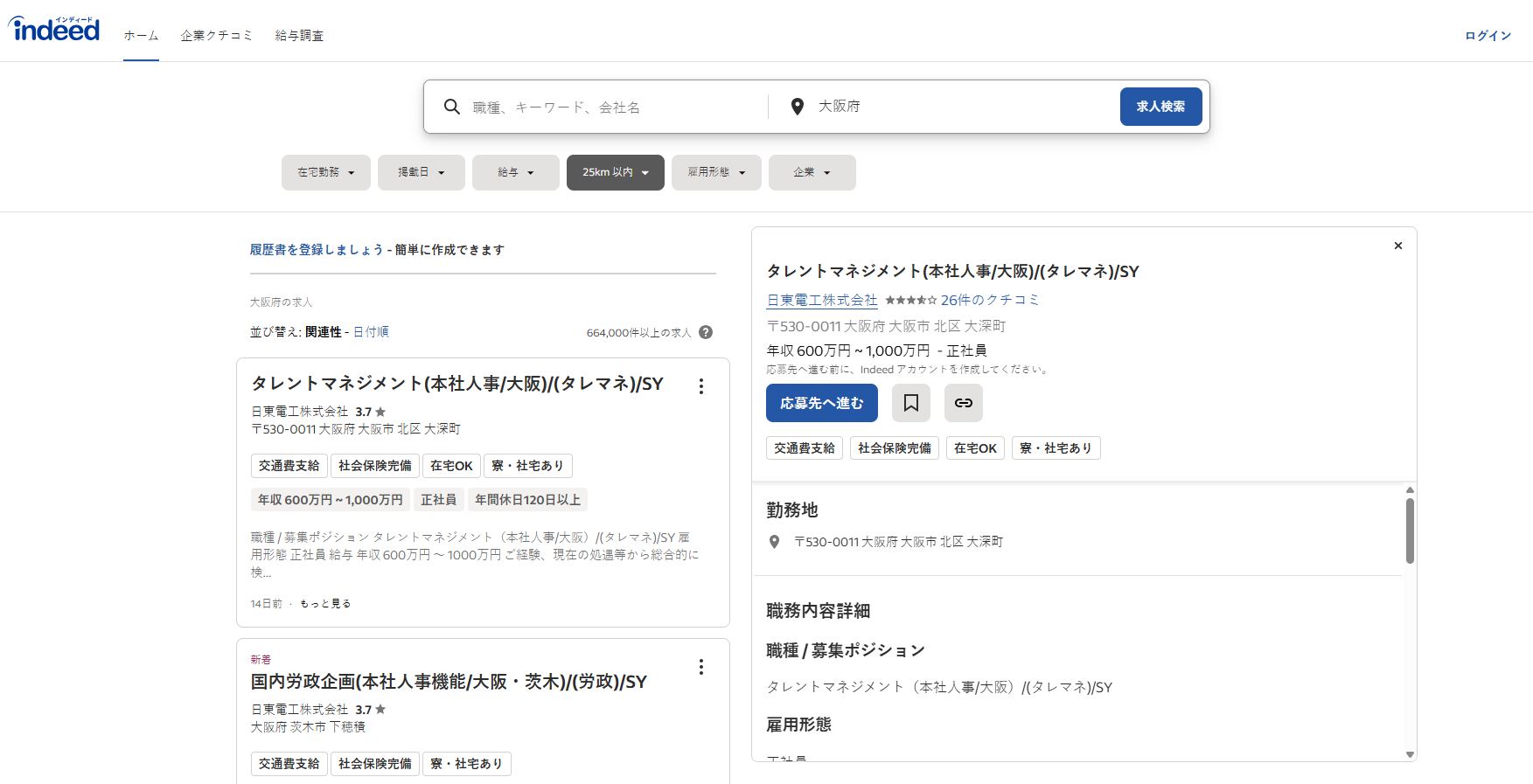Click 交通費支給 tag in detail panel
This screenshot has height=784, width=1533.
(x=805, y=448)
